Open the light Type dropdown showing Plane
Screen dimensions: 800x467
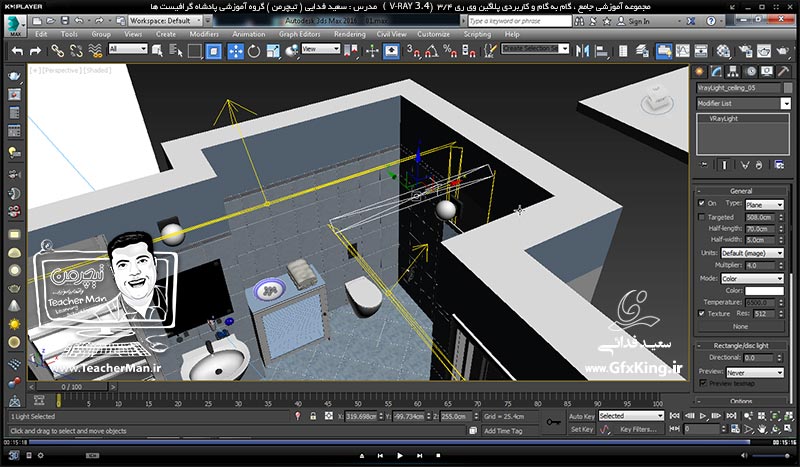click(764, 205)
